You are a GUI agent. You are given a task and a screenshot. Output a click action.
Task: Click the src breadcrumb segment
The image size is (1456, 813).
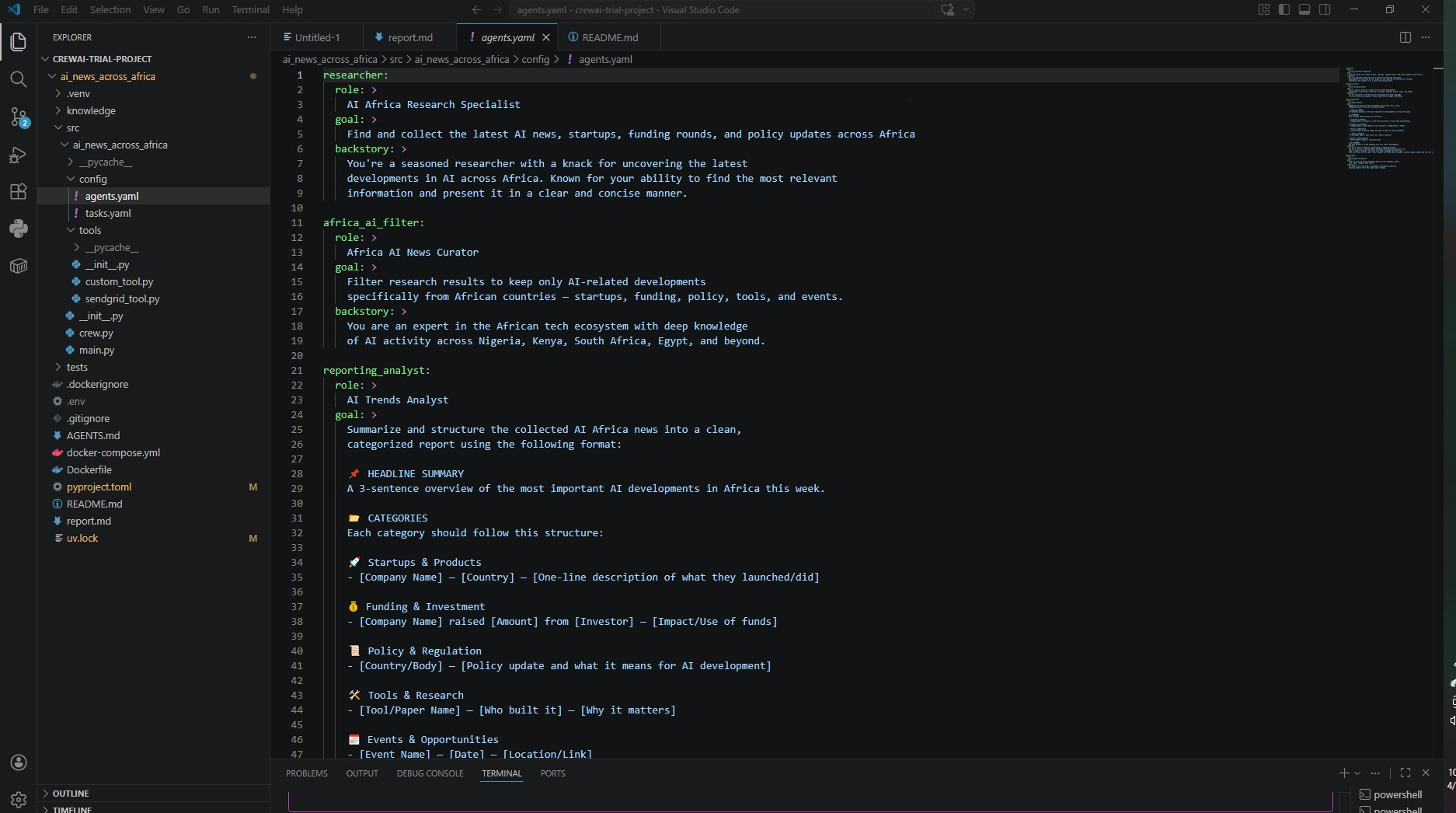pyautogui.click(x=396, y=59)
